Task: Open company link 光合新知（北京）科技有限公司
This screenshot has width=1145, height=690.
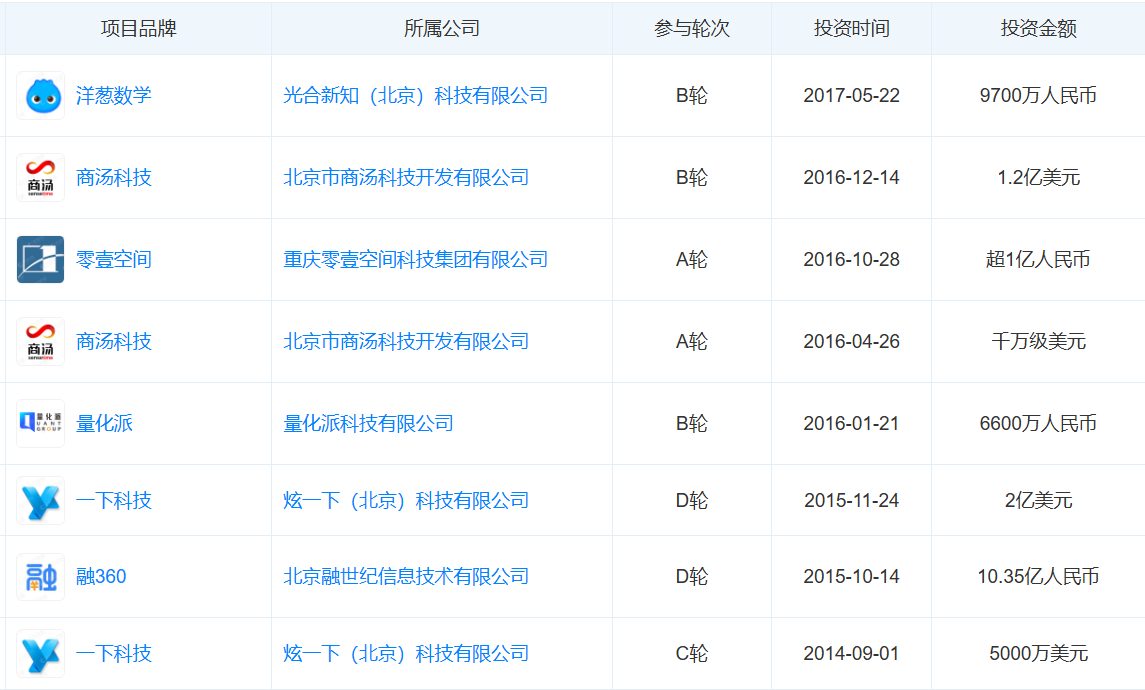Action: pos(416,96)
